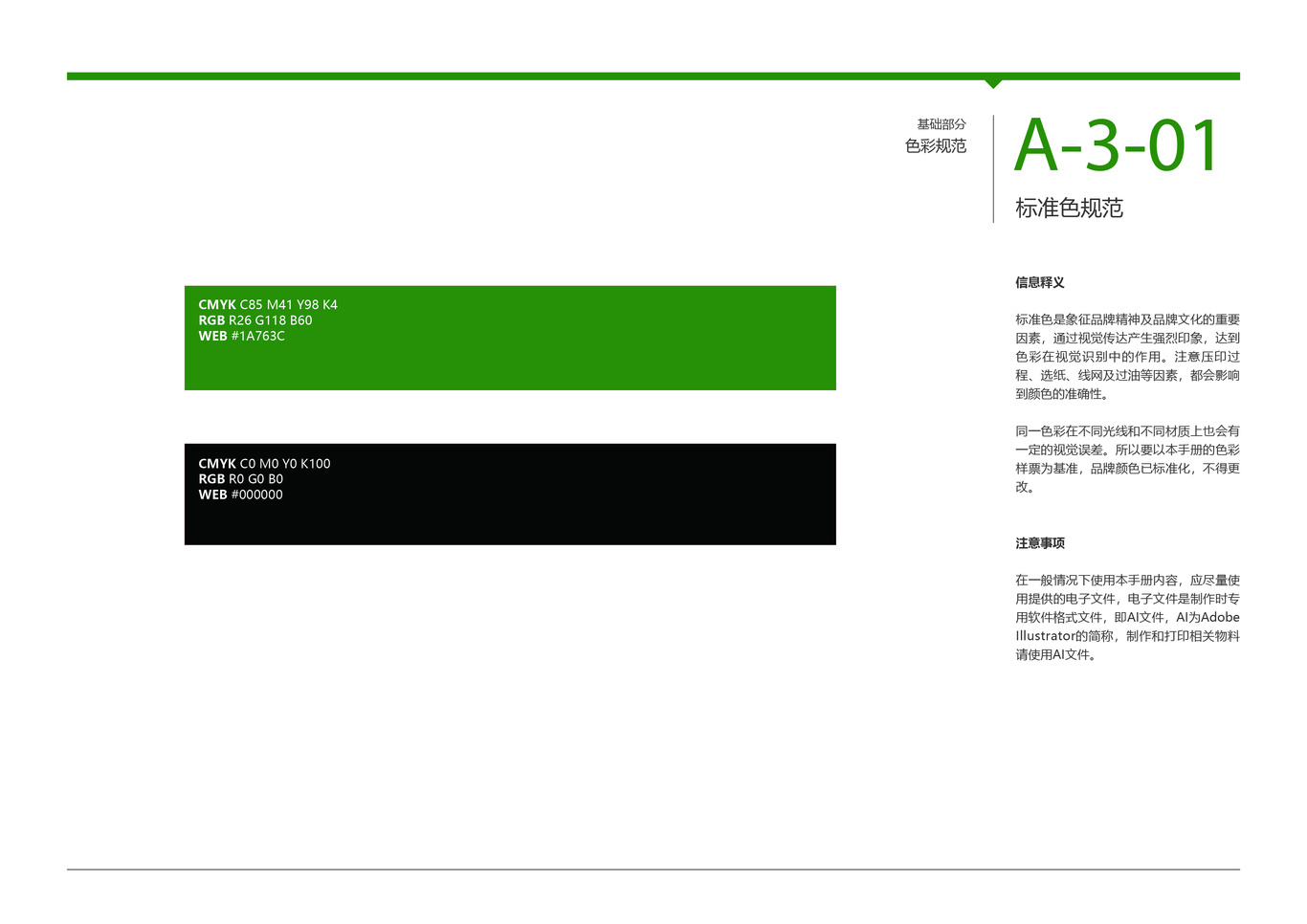Select the CMYK C0 M0 Y0 K100 text
1307x924 pixels.
264,464
